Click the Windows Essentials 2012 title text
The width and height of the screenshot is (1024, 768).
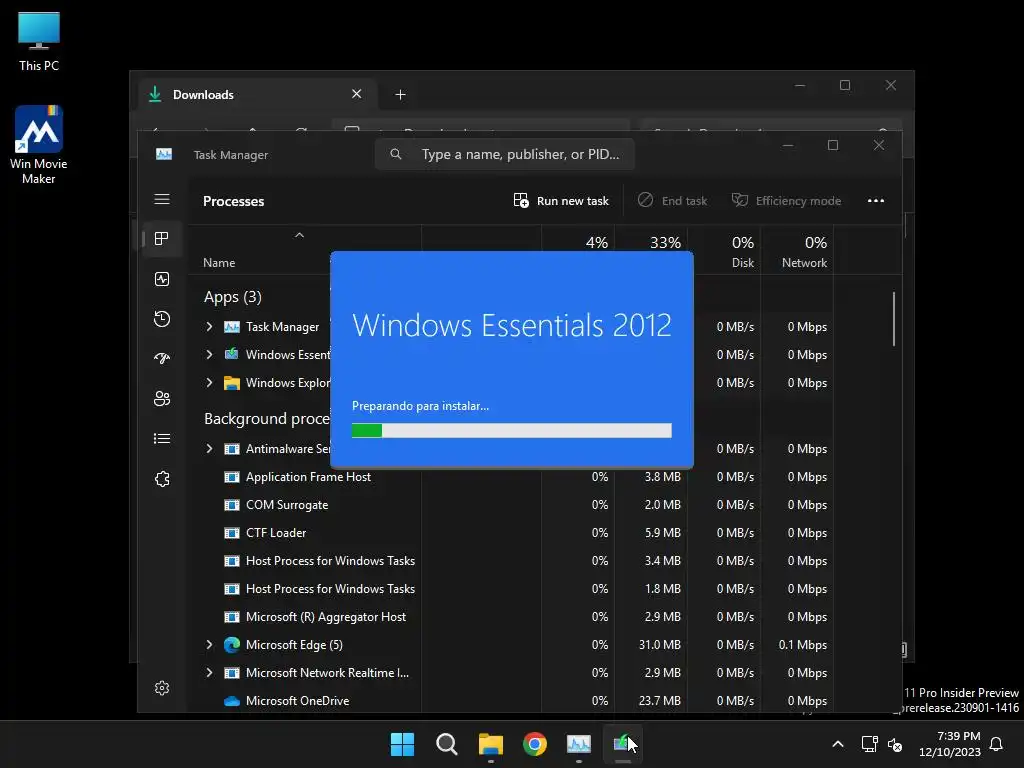coord(511,325)
